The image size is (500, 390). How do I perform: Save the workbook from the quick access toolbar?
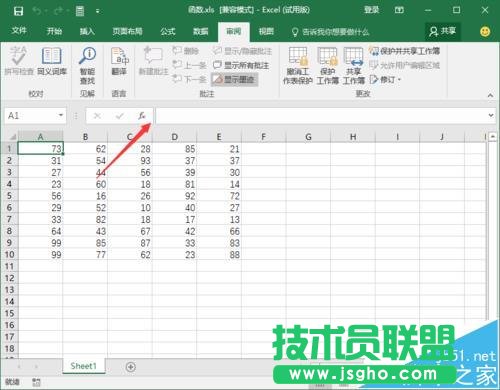18,11
